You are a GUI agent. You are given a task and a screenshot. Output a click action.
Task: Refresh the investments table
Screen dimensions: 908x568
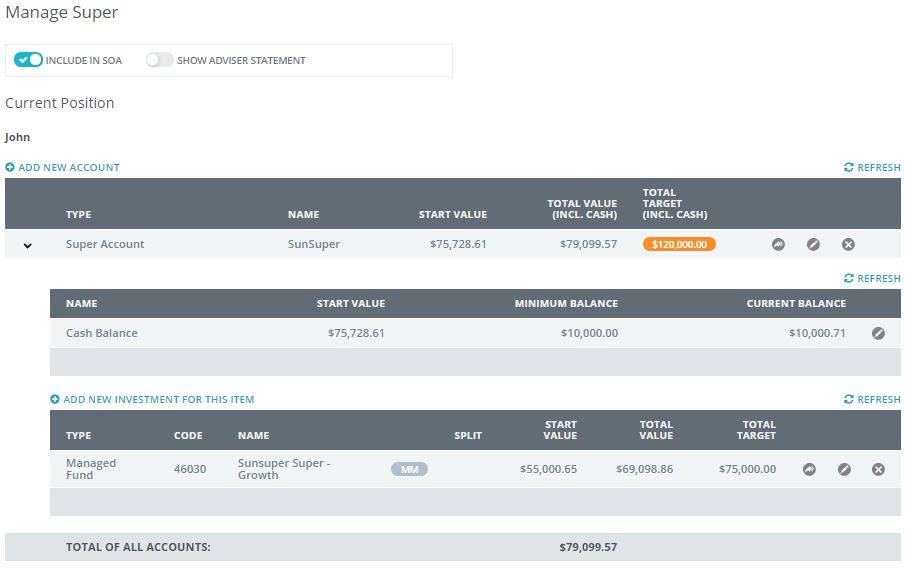click(872, 400)
